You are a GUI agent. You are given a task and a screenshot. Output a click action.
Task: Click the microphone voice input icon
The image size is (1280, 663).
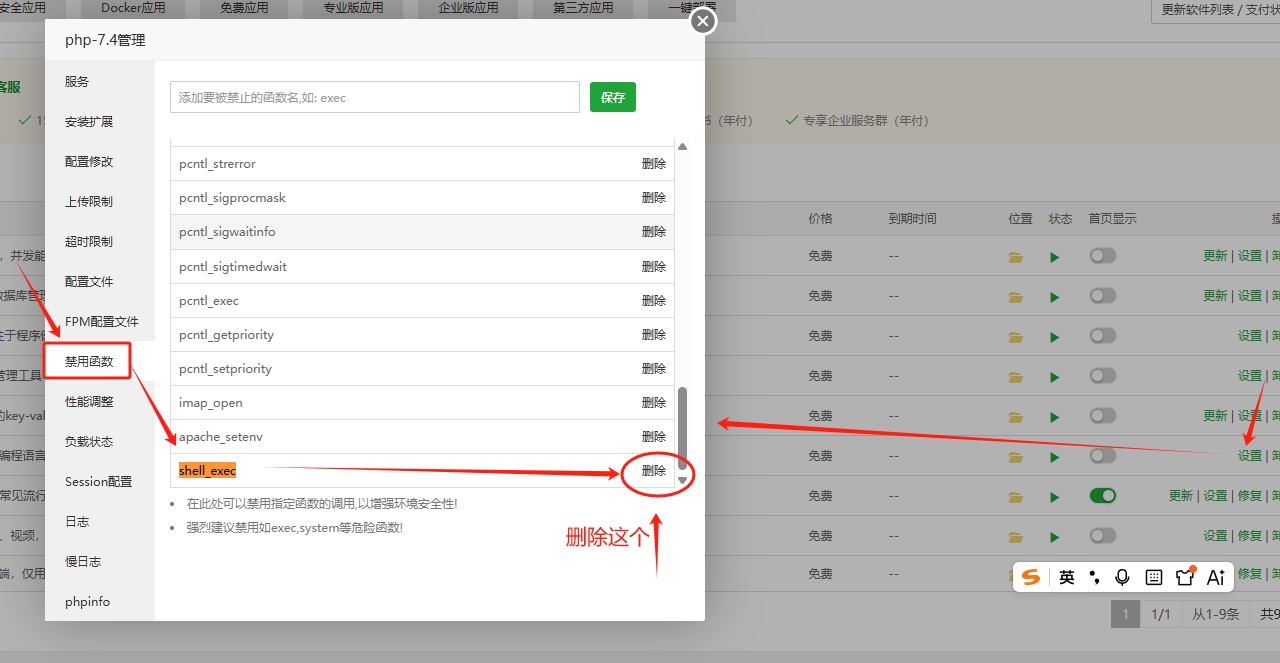tap(1123, 577)
